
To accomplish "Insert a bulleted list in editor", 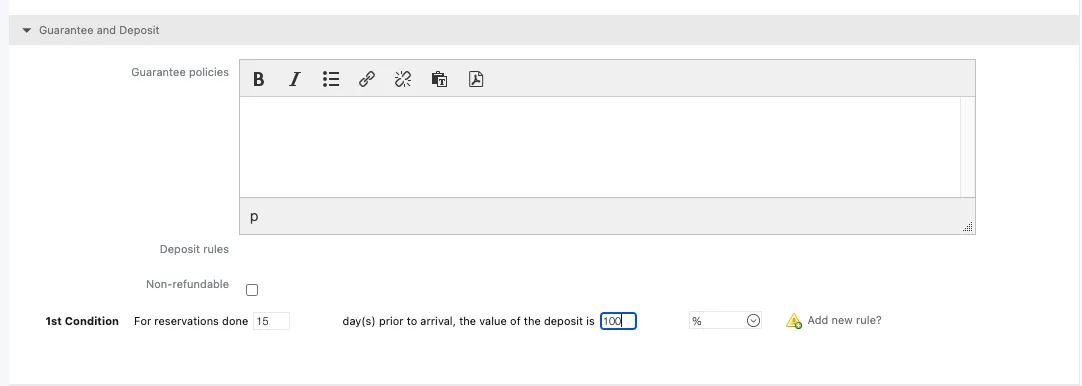I will pos(331,79).
